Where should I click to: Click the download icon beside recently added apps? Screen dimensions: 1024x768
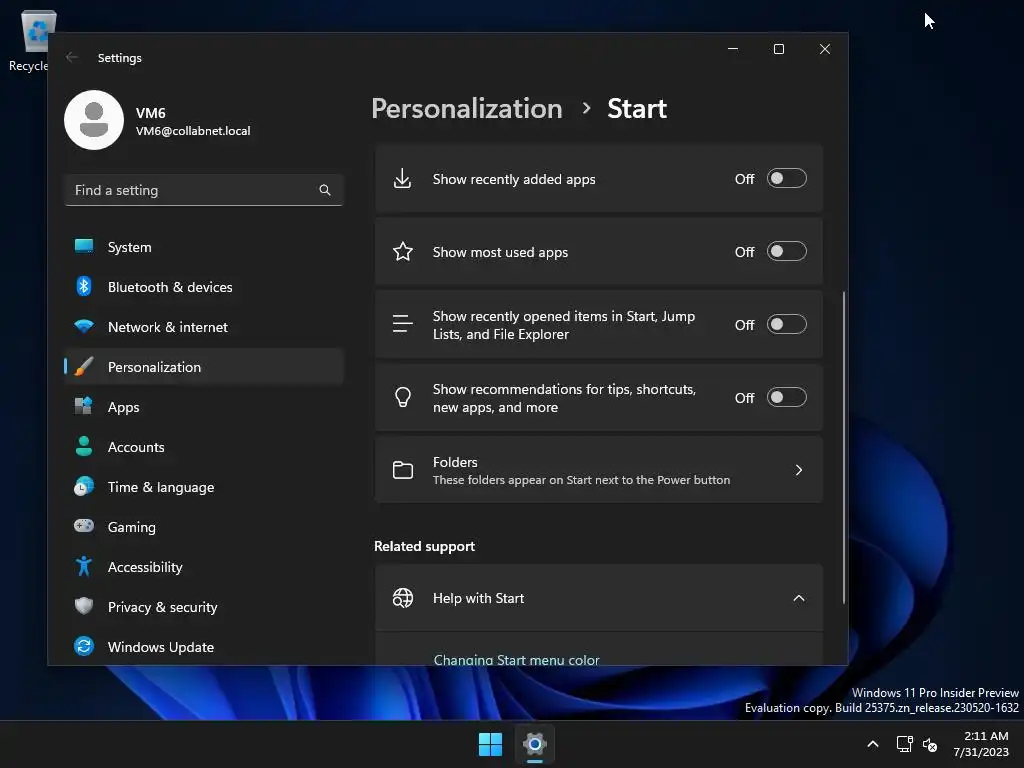click(402, 178)
